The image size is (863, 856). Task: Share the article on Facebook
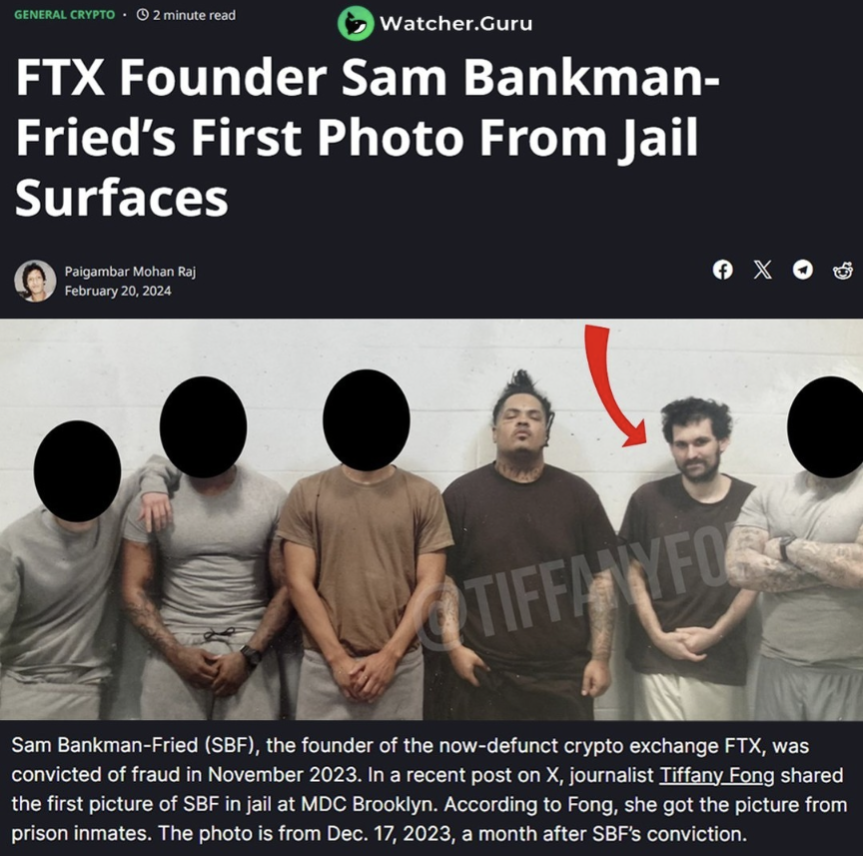723,270
